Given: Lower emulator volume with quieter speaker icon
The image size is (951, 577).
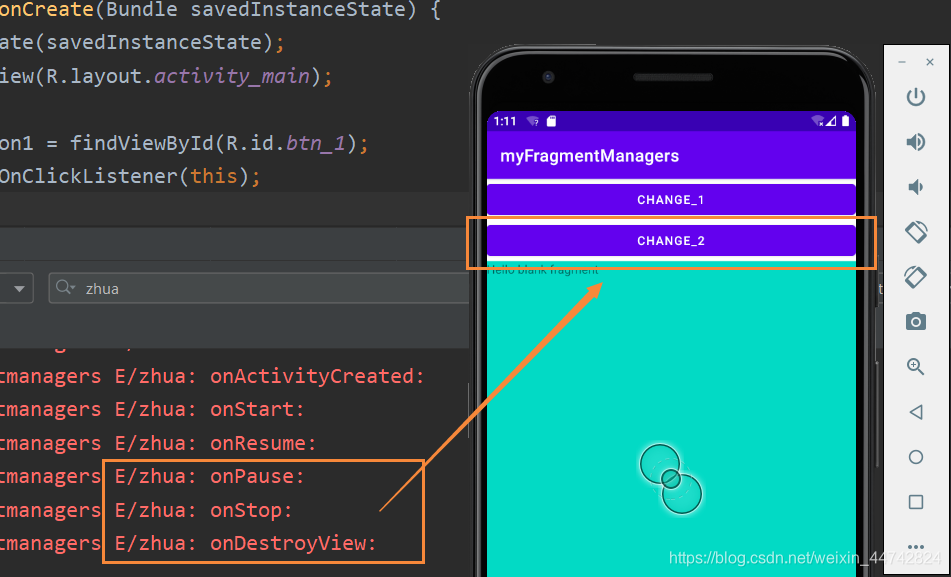Looking at the screenshot, I should 915,187.
